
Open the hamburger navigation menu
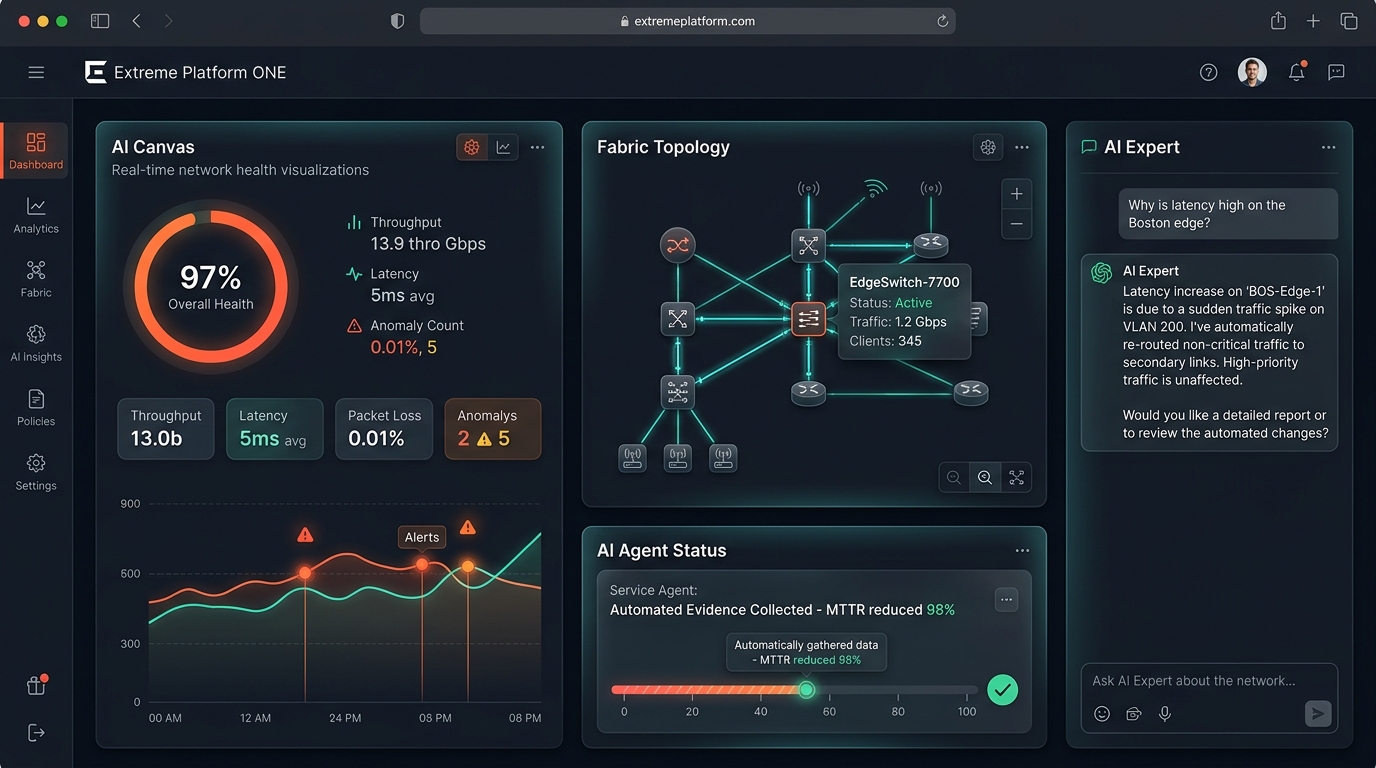[36, 72]
